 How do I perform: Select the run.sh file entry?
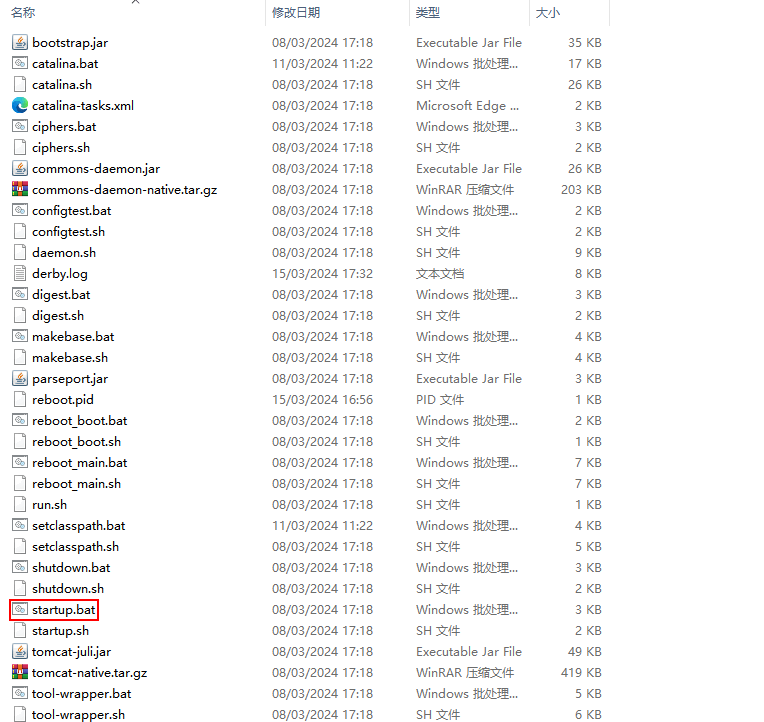click(x=49, y=504)
